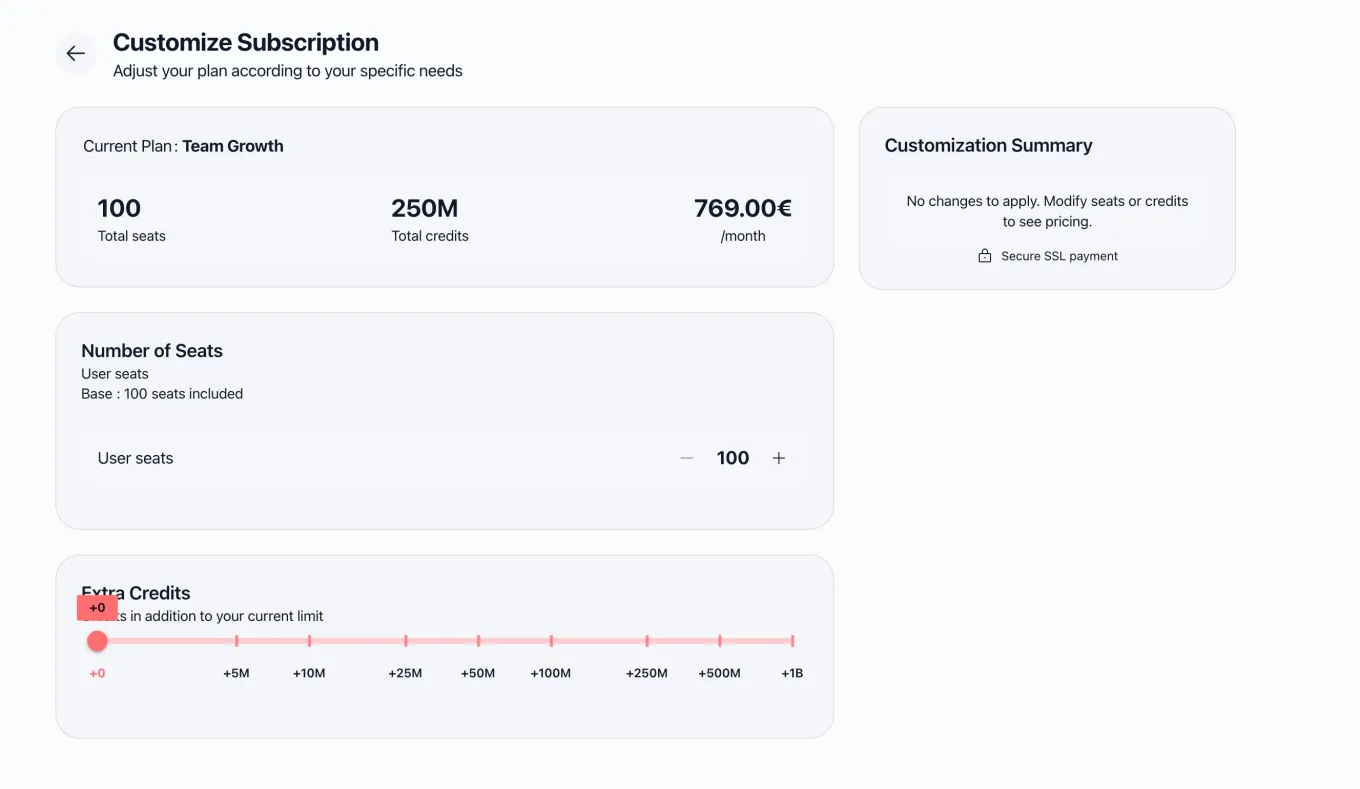Set extra credits slider to +5M
1360x789 pixels.
click(236, 641)
